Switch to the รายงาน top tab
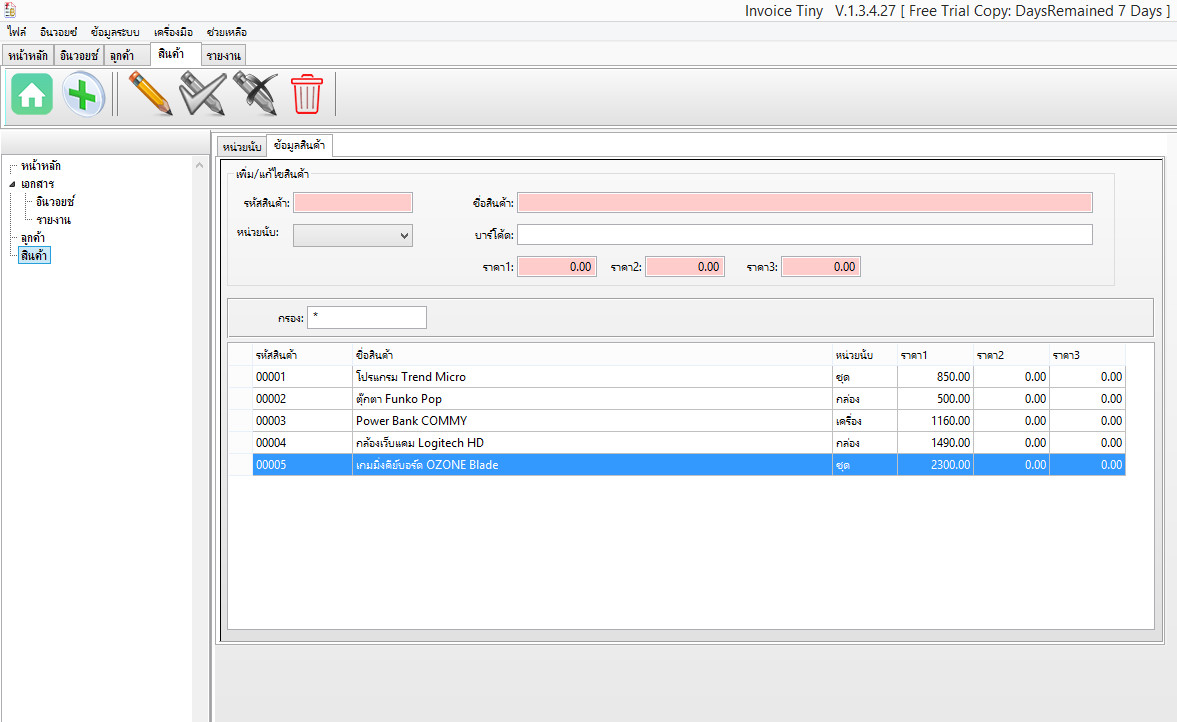This screenshot has width=1177, height=722. pyautogui.click(x=224, y=56)
